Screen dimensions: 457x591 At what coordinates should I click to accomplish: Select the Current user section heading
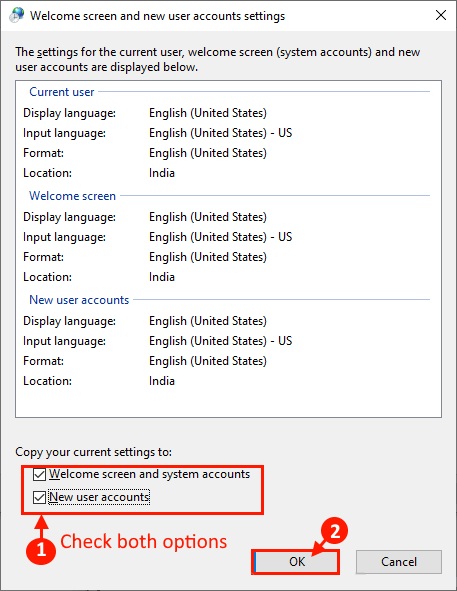tap(62, 92)
